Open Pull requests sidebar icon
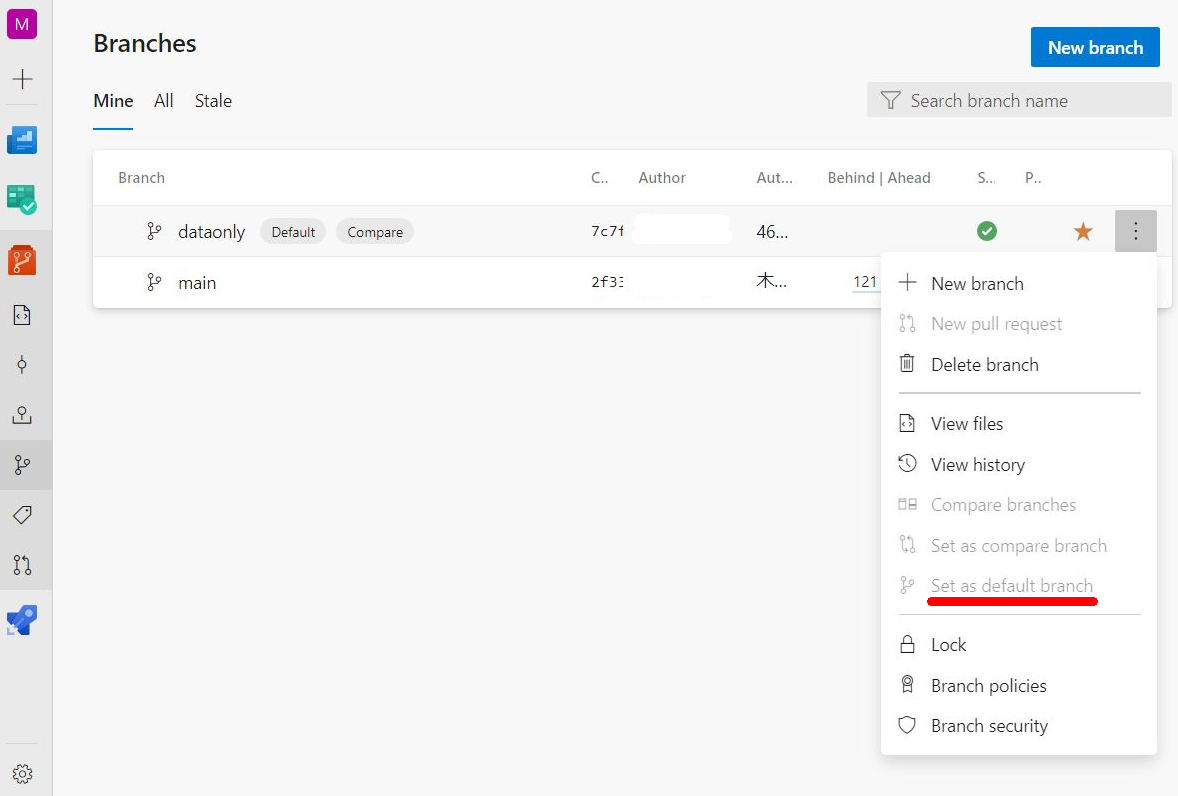 pyautogui.click(x=22, y=565)
